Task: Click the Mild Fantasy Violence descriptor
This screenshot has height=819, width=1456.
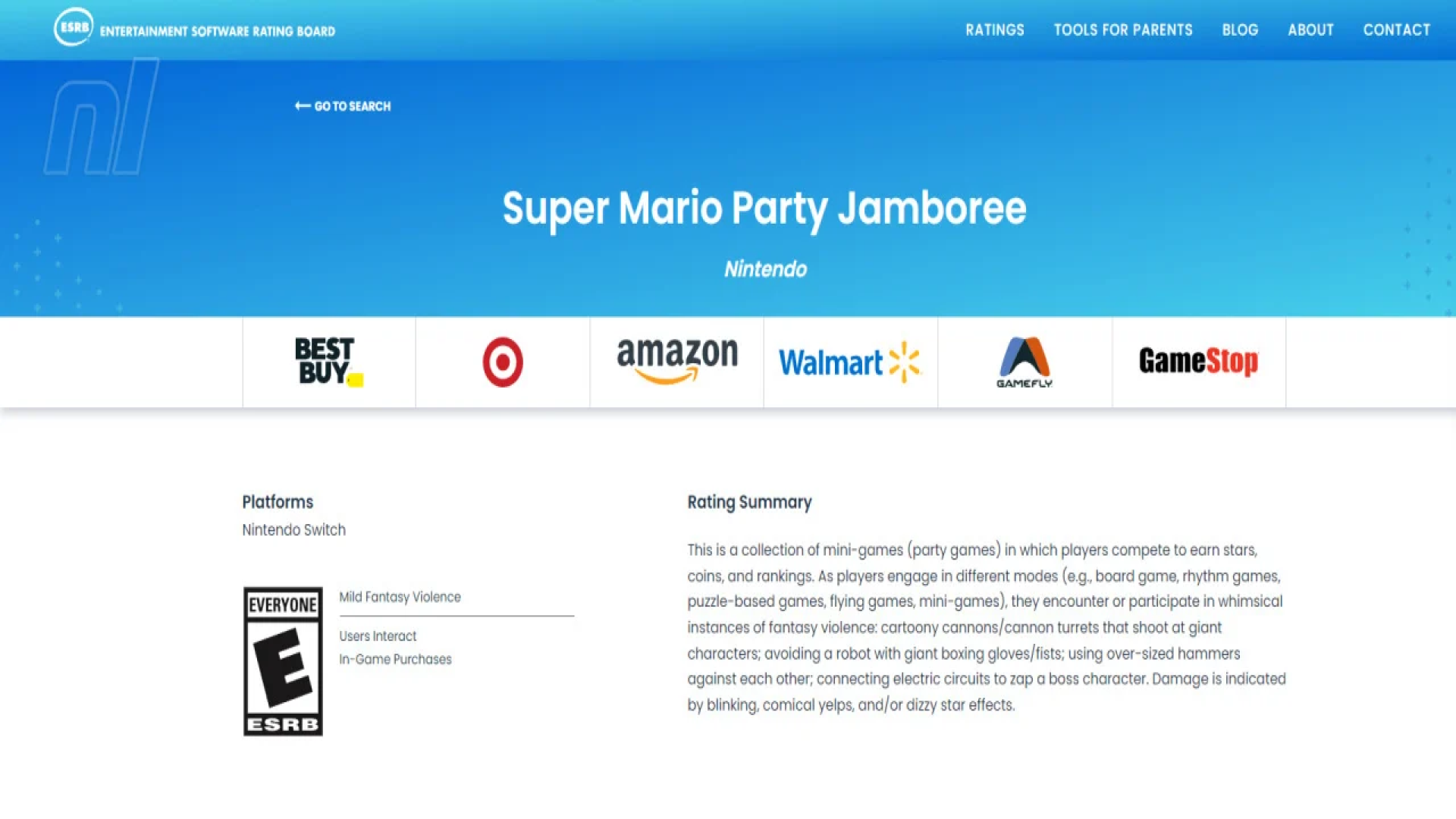Action: [400, 597]
